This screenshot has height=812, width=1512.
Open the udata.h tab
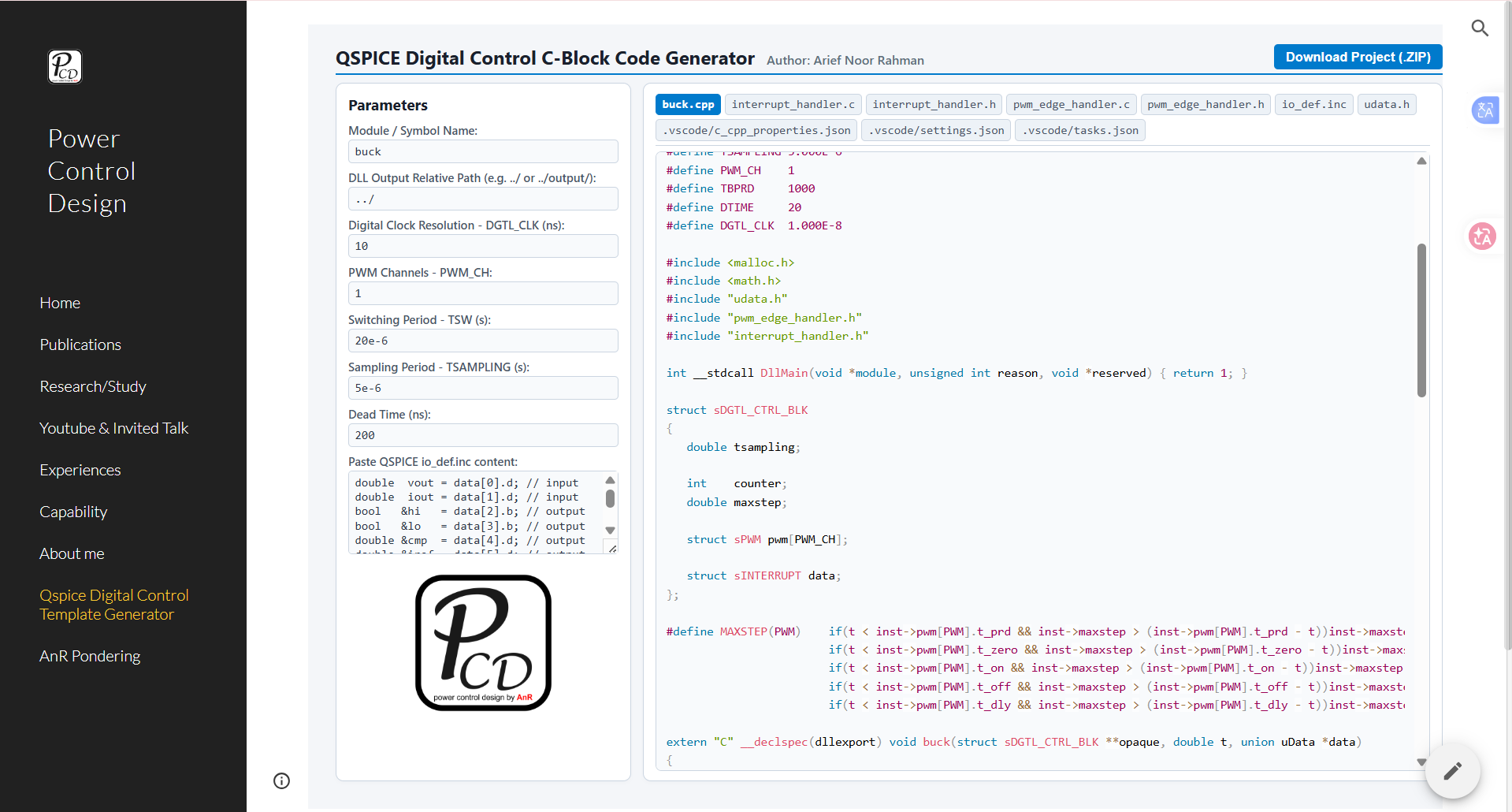(1387, 104)
